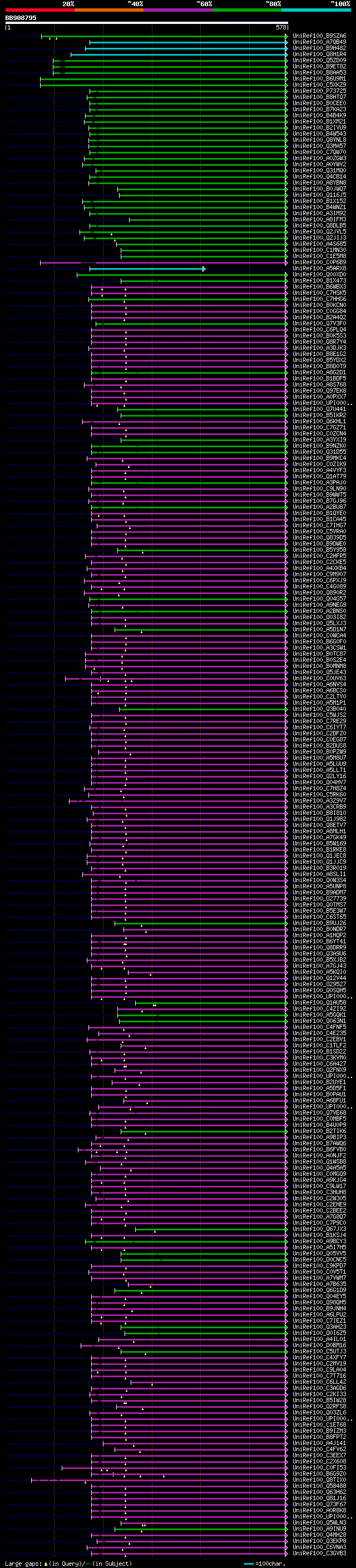
Task: Select the UniRef100_A9INU9 entry
Action: tap(319, 1529)
